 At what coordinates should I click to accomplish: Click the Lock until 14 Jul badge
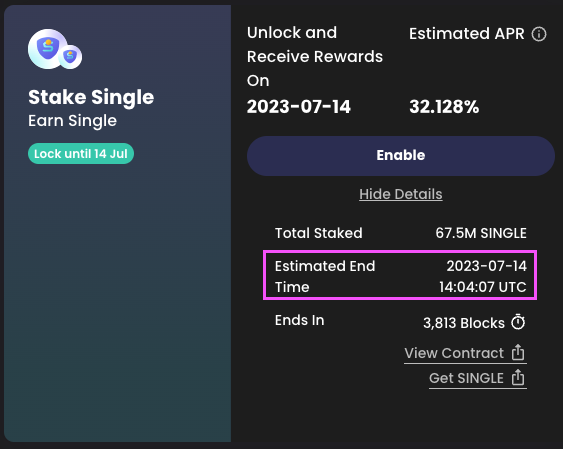[x=81, y=154]
